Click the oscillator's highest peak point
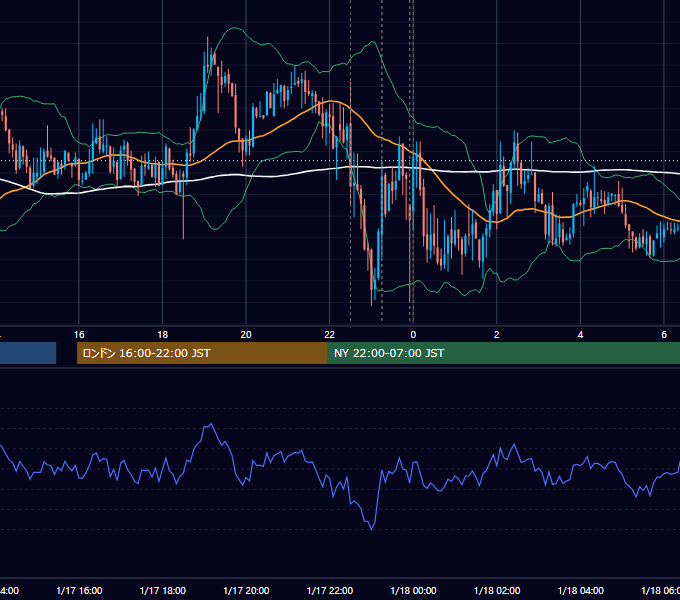Image resolution: width=680 pixels, height=600 pixels. (x=211, y=424)
